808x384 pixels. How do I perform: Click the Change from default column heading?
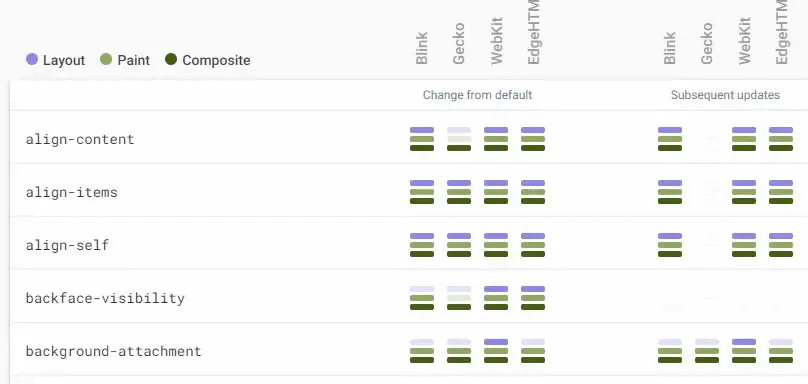coord(478,95)
